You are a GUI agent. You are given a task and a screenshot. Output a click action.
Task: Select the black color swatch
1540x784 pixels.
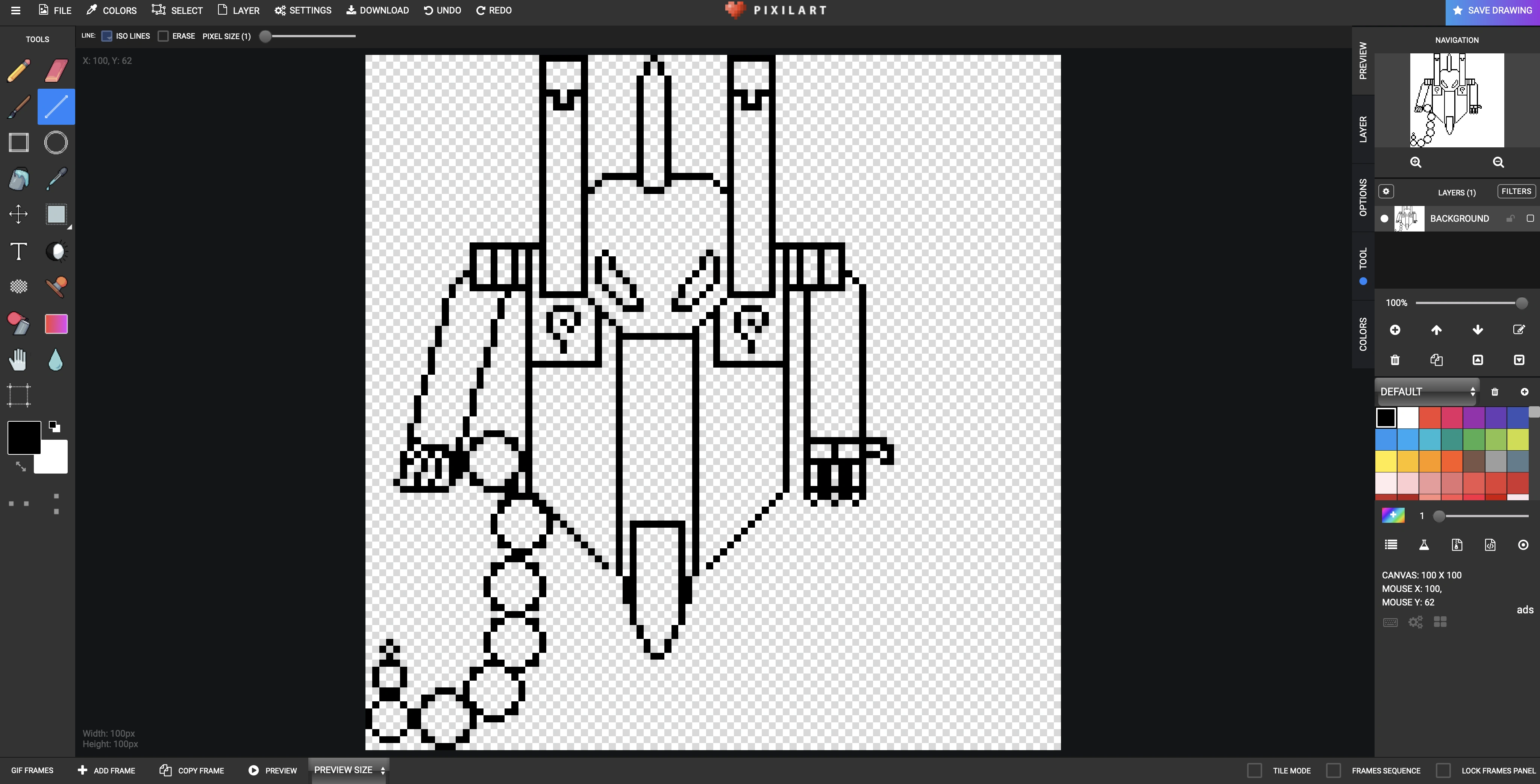[1386, 417]
